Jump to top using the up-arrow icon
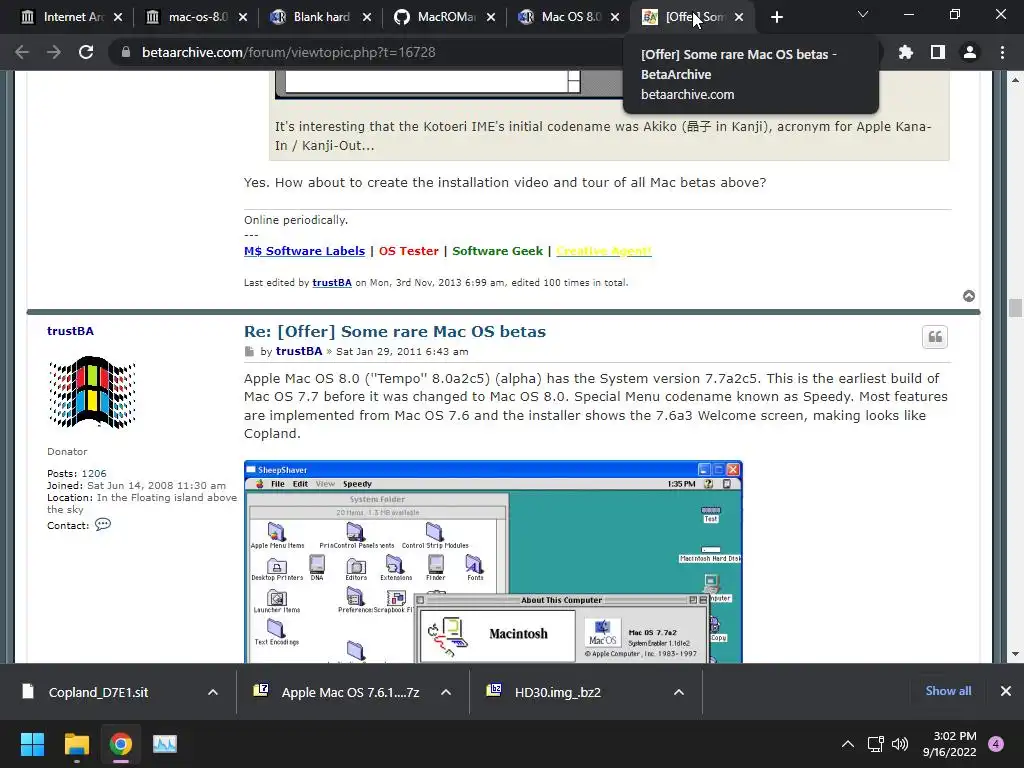The width and height of the screenshot is (1024, 768). 968,296
